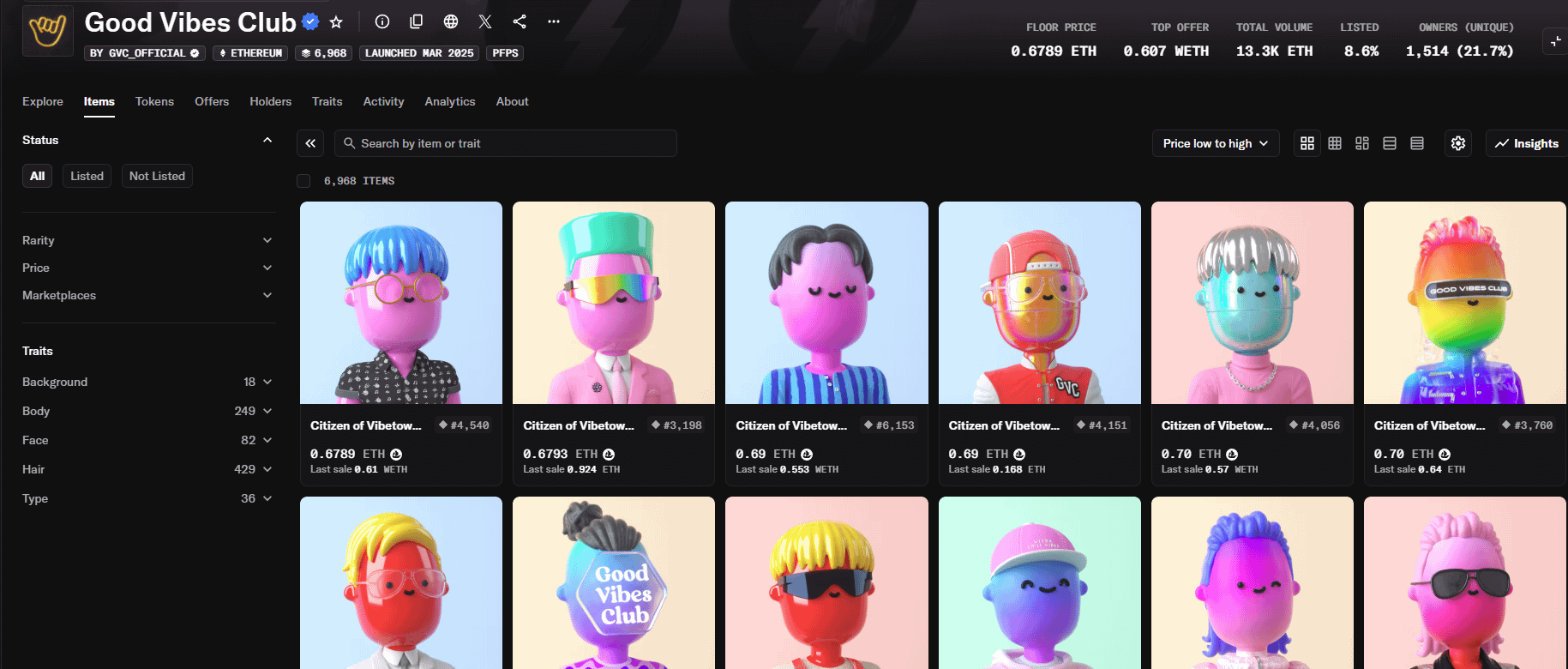
Task: Toggle the select-all checkbox beside 6,968 items
Action: point(303,181)
